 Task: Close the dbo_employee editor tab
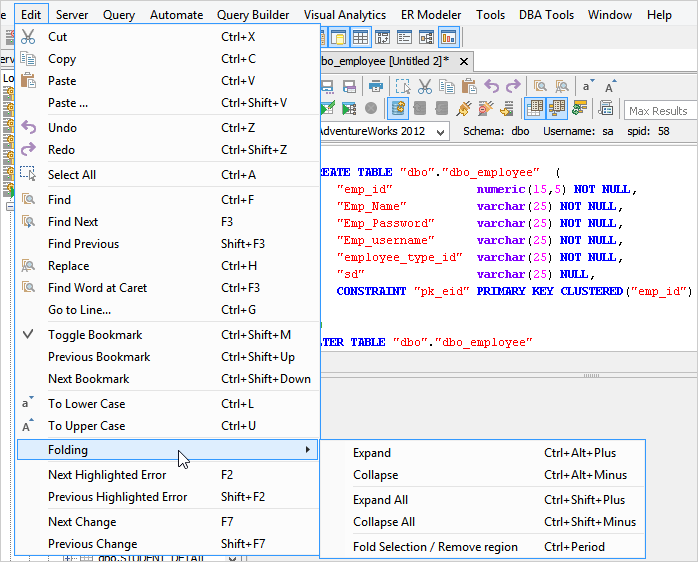pos(462,61)
